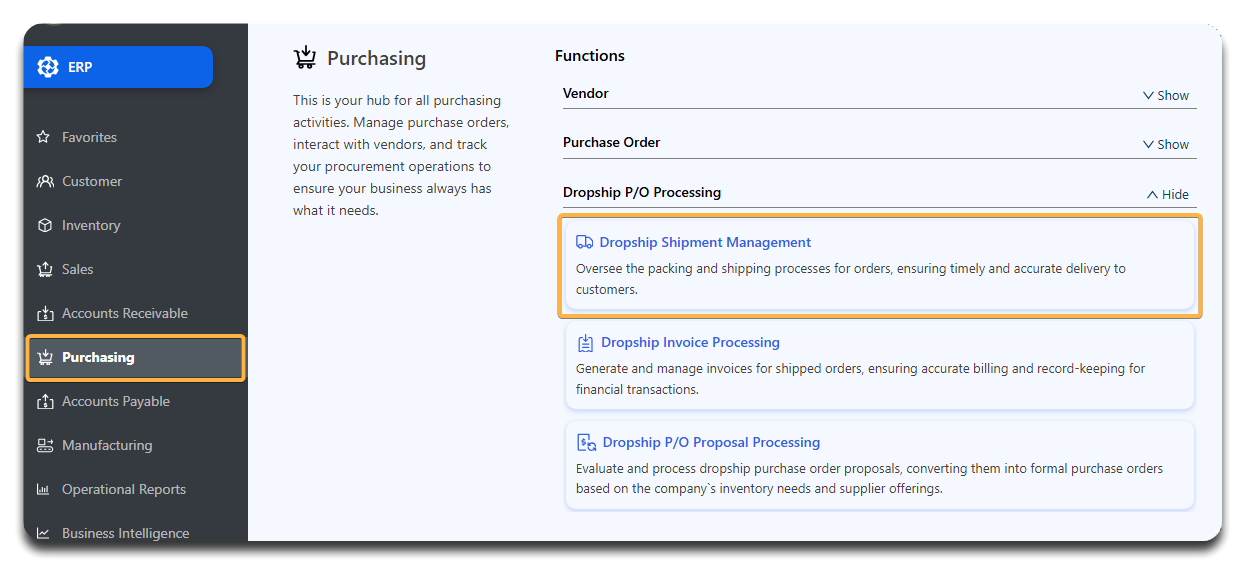Screen dimensions: 1245x564
Task: Open the Dropship Invoice Processing link
Action: 690,342
